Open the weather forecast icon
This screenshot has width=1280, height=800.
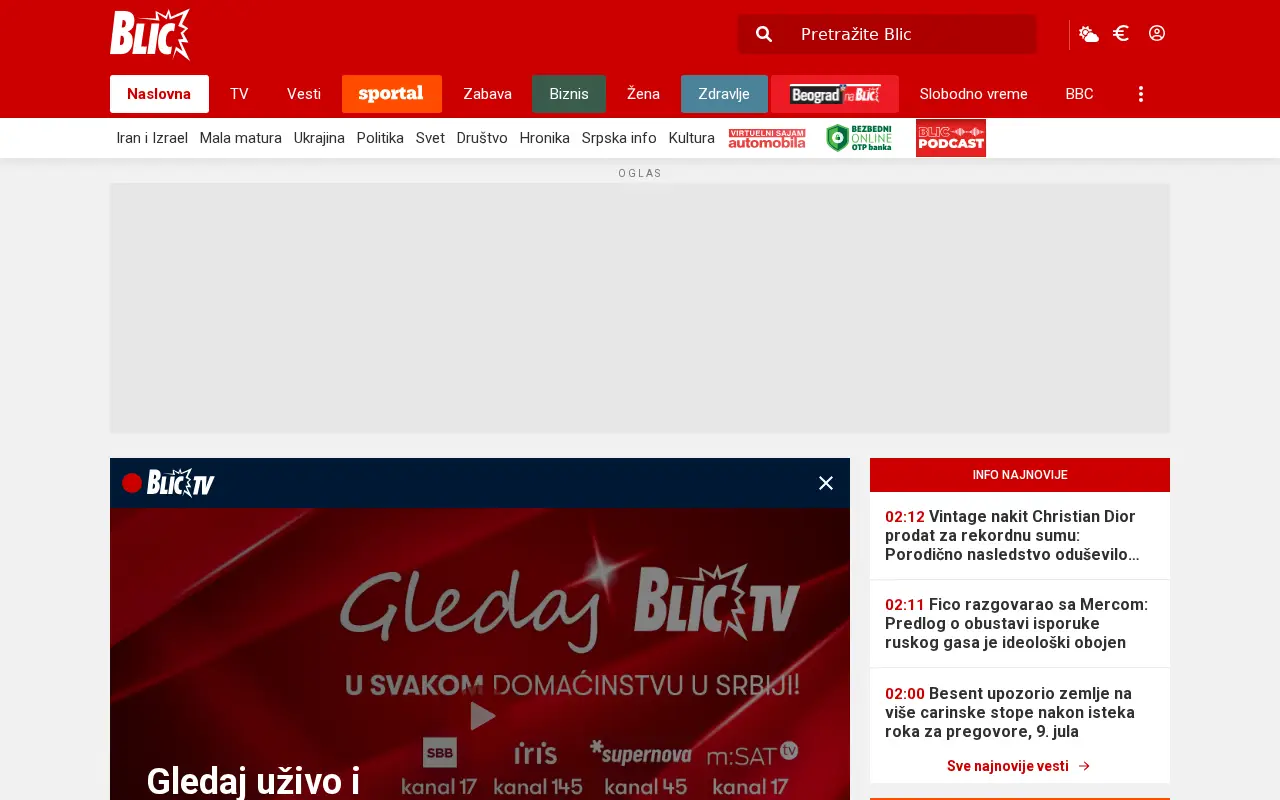(x=1089, y=34)
